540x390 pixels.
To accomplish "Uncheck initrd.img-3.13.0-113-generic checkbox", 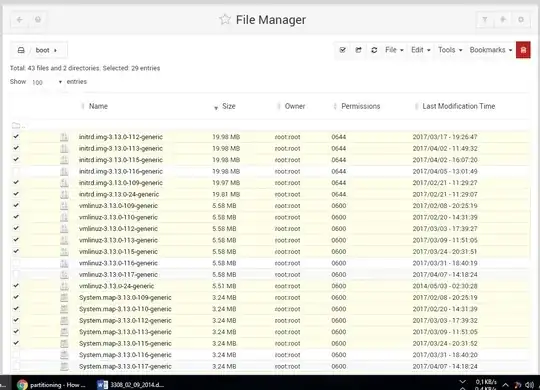I will 16,148.
